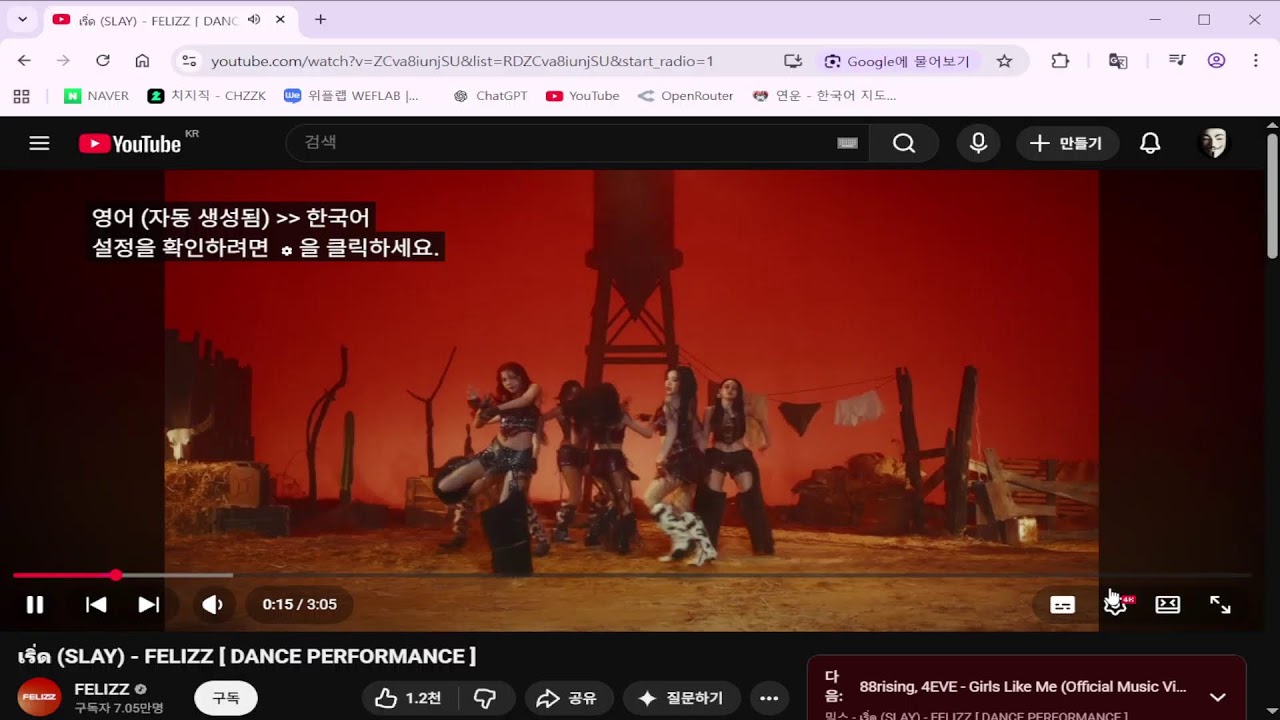Image resolution: width=1280 pixels, height=720 pixels.
Task: Open the 치지직 - CHZZK bookmark
Action: (x=207, y=96)
